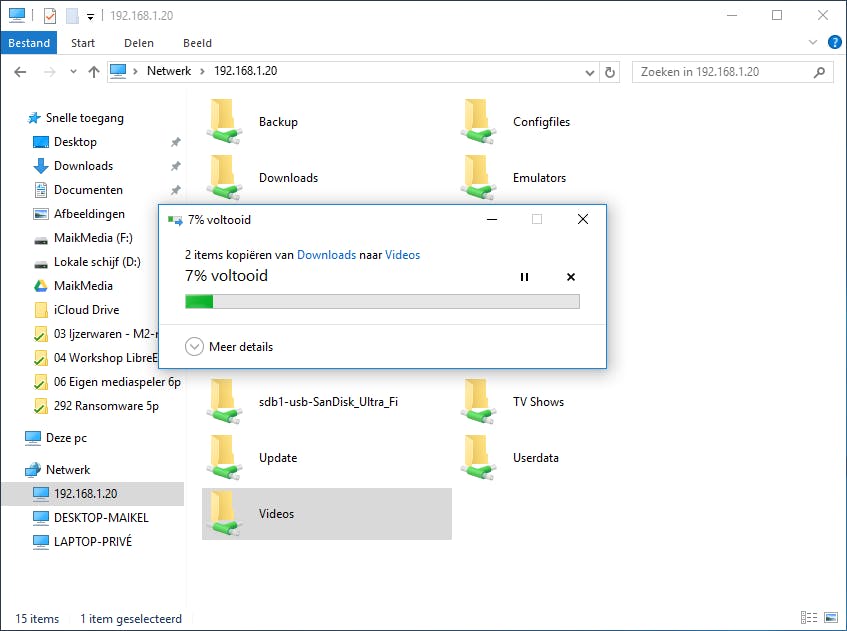Open the Explorer Help question mark

(834, 42)
